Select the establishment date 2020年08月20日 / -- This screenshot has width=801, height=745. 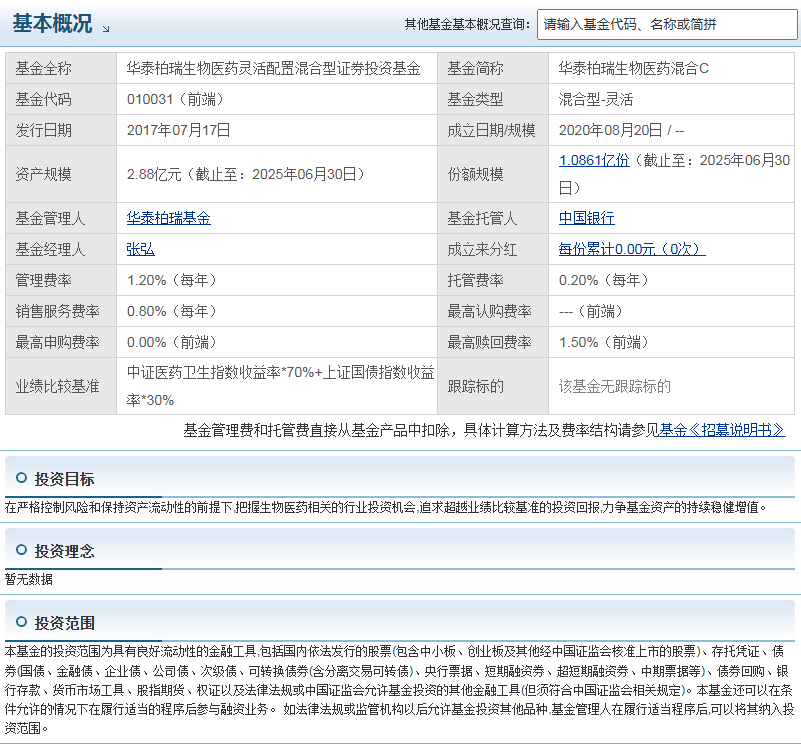tap(621, 130)
